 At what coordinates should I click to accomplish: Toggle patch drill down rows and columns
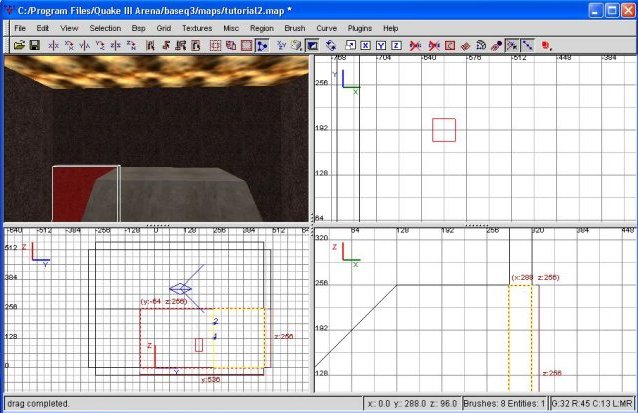tap(527, 46)
